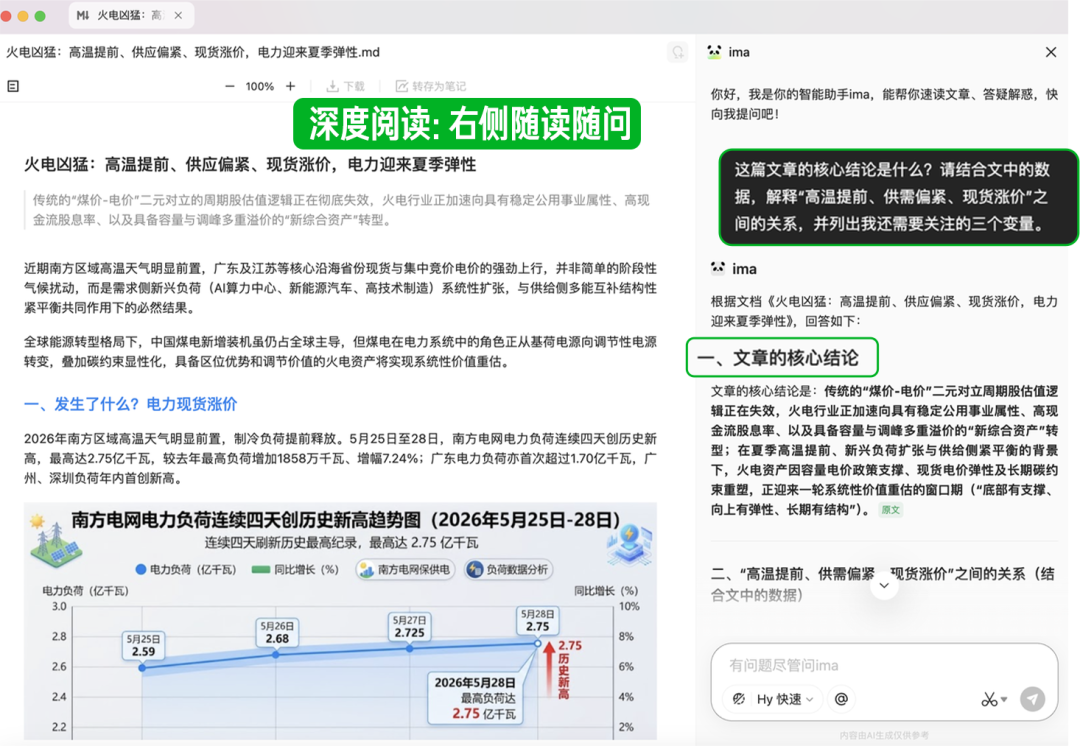
Task: Click the 5月25日 2.59 data label
Action: 143,645
